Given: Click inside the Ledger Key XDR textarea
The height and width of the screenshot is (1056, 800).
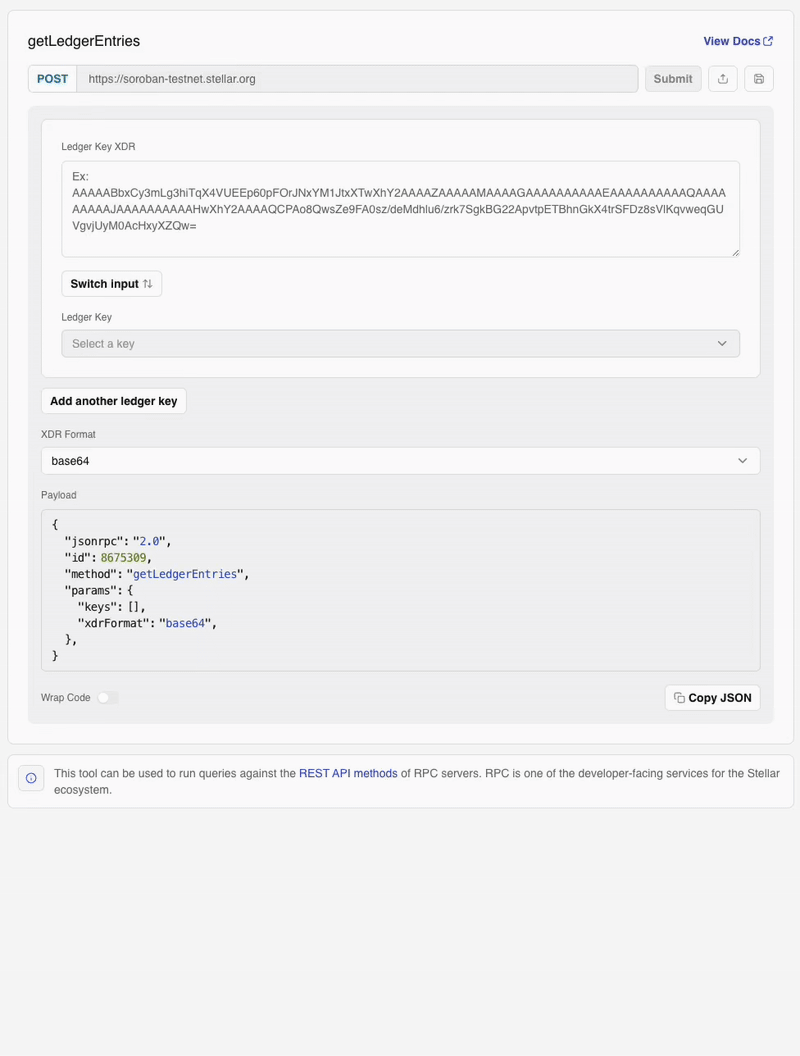Looking at the screenshot, I should click(x=400, y=207).
